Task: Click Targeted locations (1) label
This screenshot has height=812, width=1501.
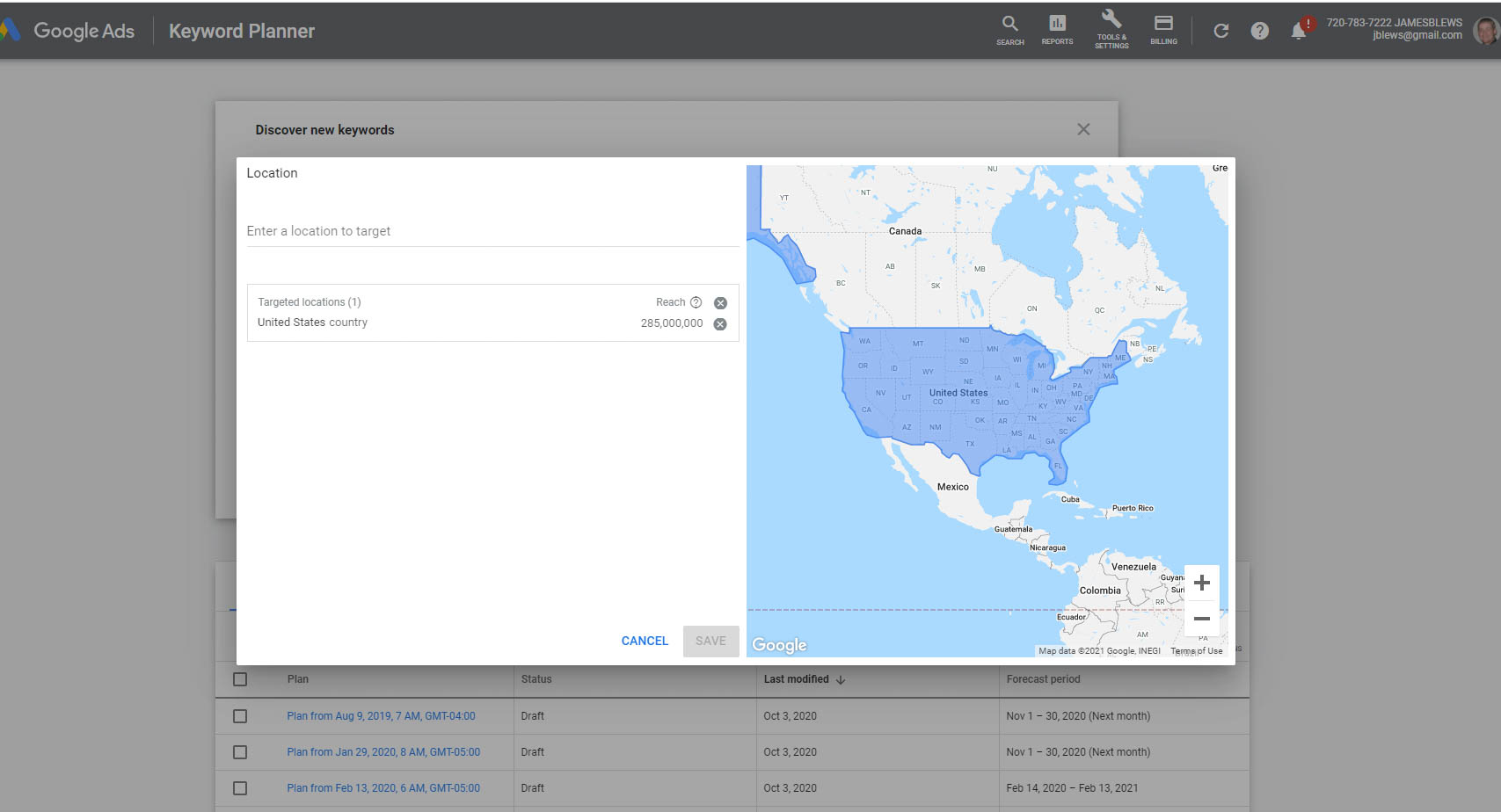Action: coord(309,302)
